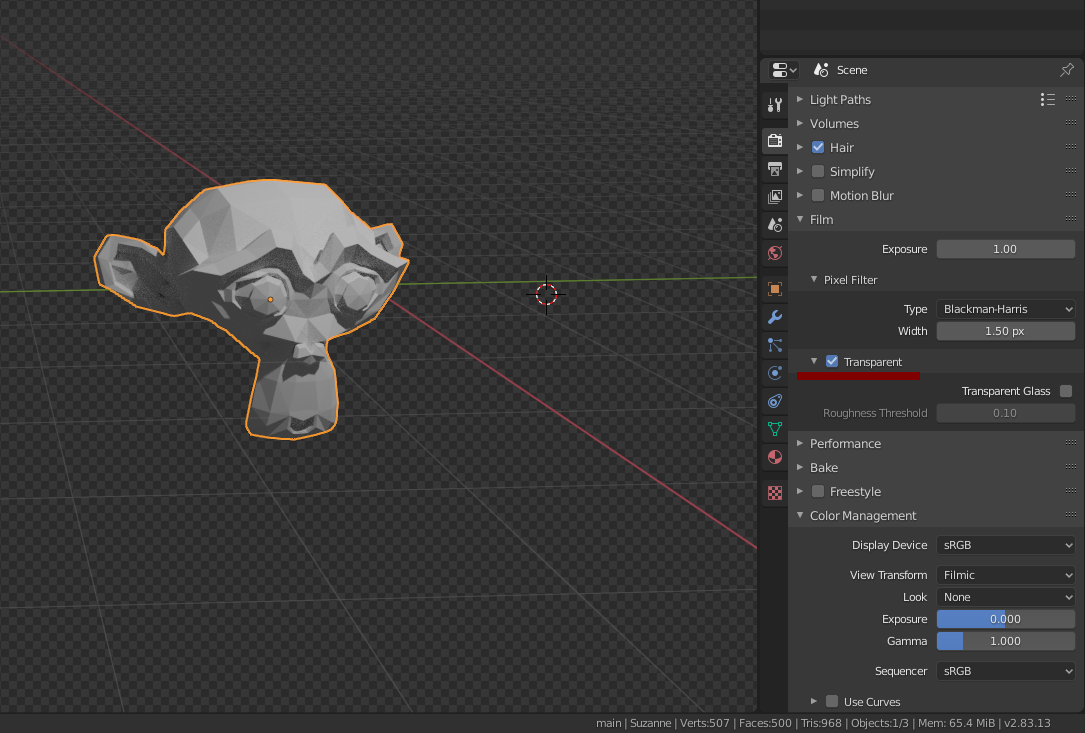Click the Pixel Filter Width field

1005,331
